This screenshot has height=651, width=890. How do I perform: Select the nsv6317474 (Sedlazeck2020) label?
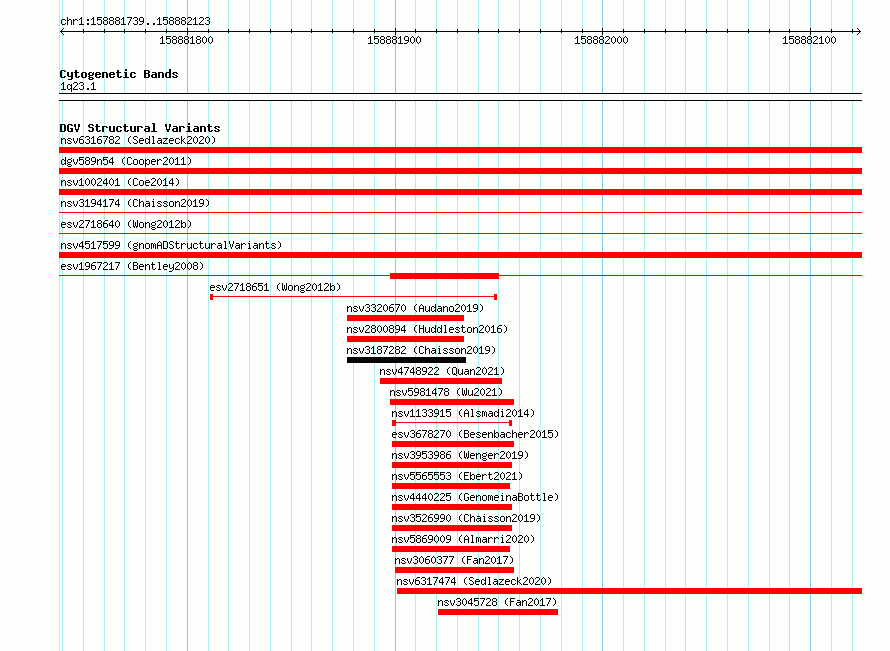[474, 581]
